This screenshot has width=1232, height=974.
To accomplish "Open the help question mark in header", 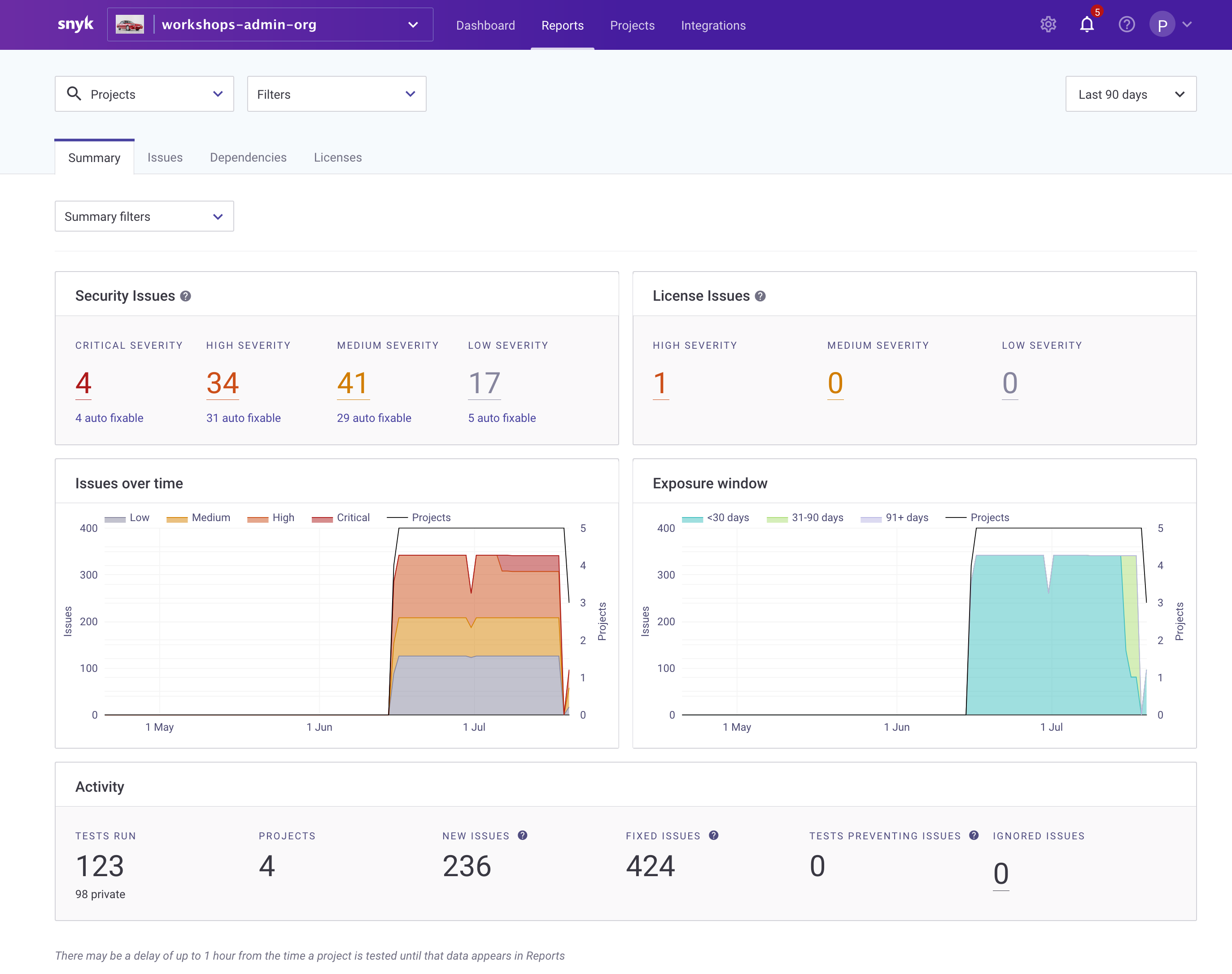I will [x=1126, y=25].
